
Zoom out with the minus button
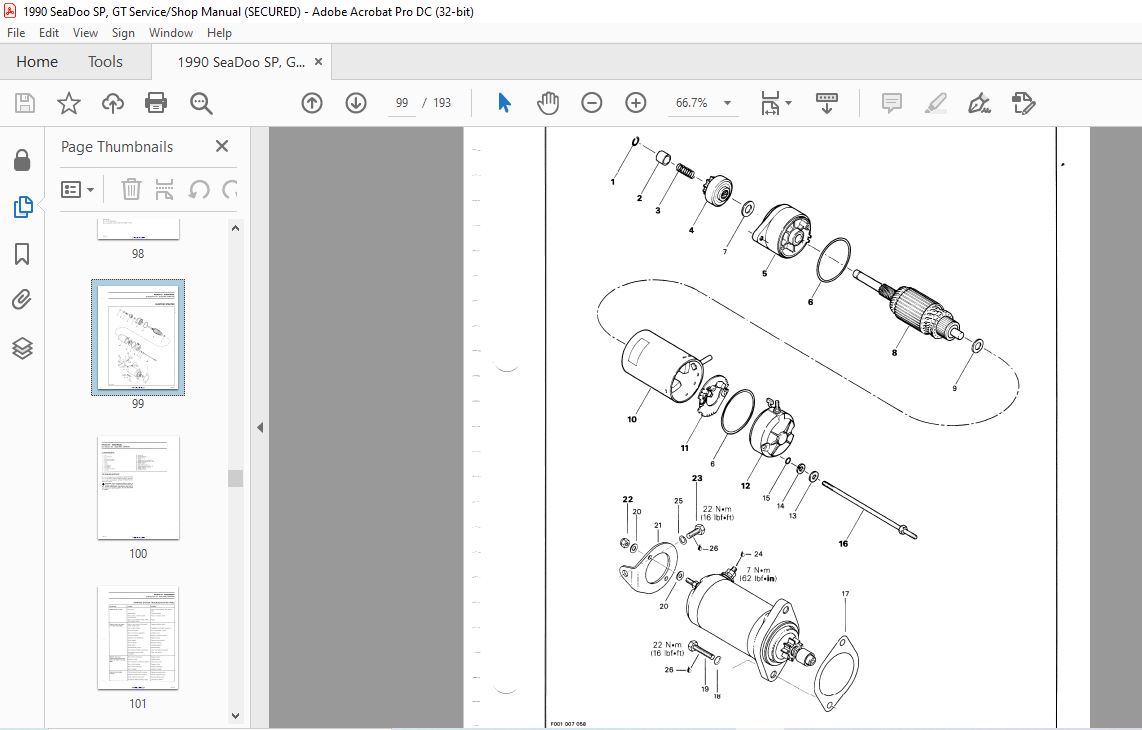[x=591, y=103]
